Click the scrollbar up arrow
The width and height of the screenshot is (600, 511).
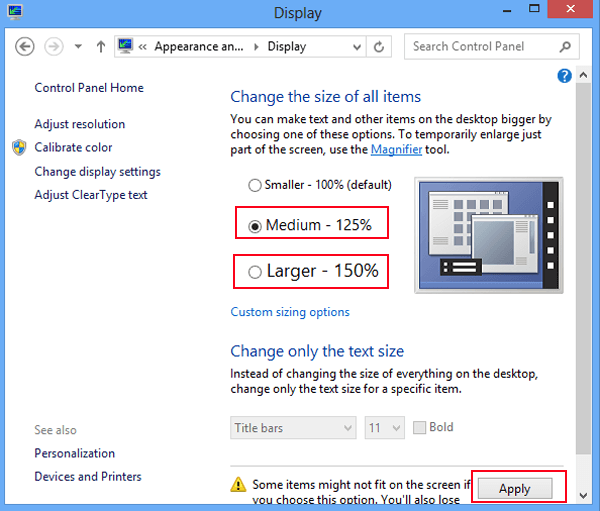583,75
